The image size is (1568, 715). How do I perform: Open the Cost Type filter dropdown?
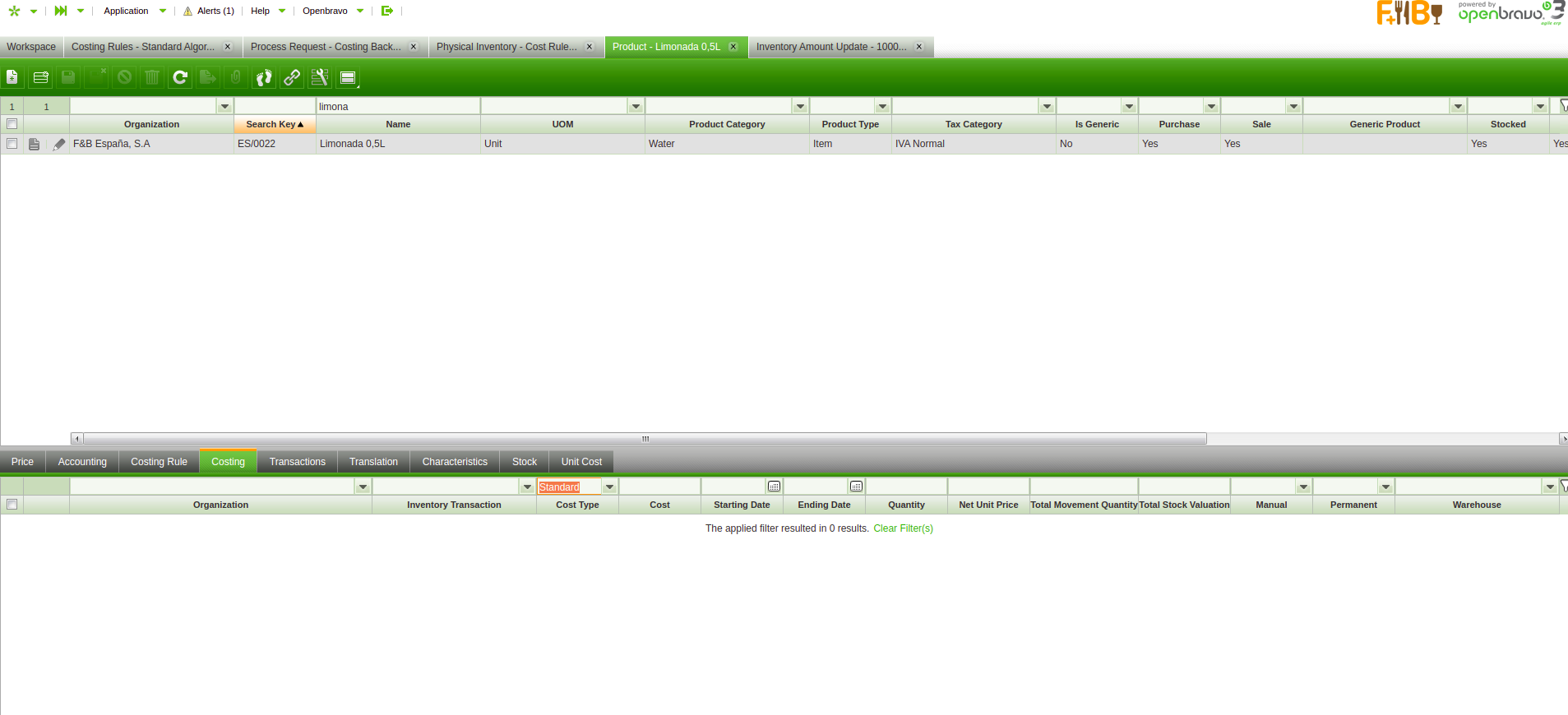(x=609, y=487)
